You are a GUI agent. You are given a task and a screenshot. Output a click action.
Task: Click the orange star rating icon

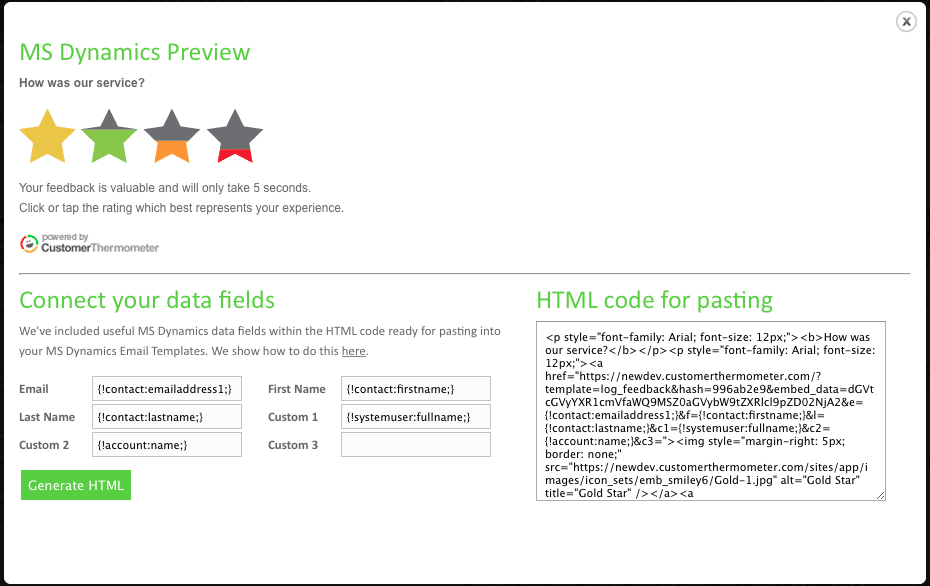(172, 136)
